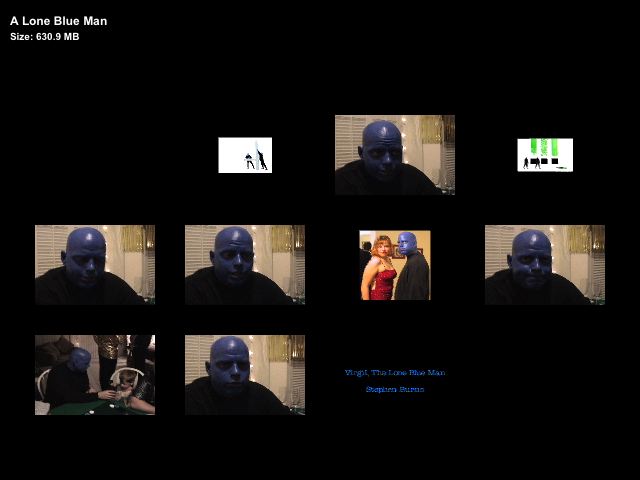Click the "Virgil, The Lone Blue Man" title text
The height and width of the screenshot is (480, 640).
click(395, 373)
